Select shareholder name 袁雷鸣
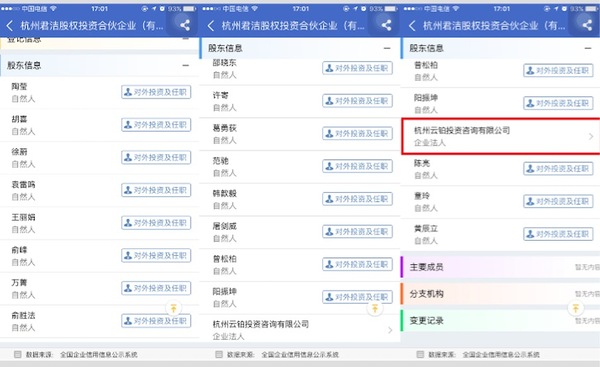This screenshot has height=367, width=600. (23, 184)
